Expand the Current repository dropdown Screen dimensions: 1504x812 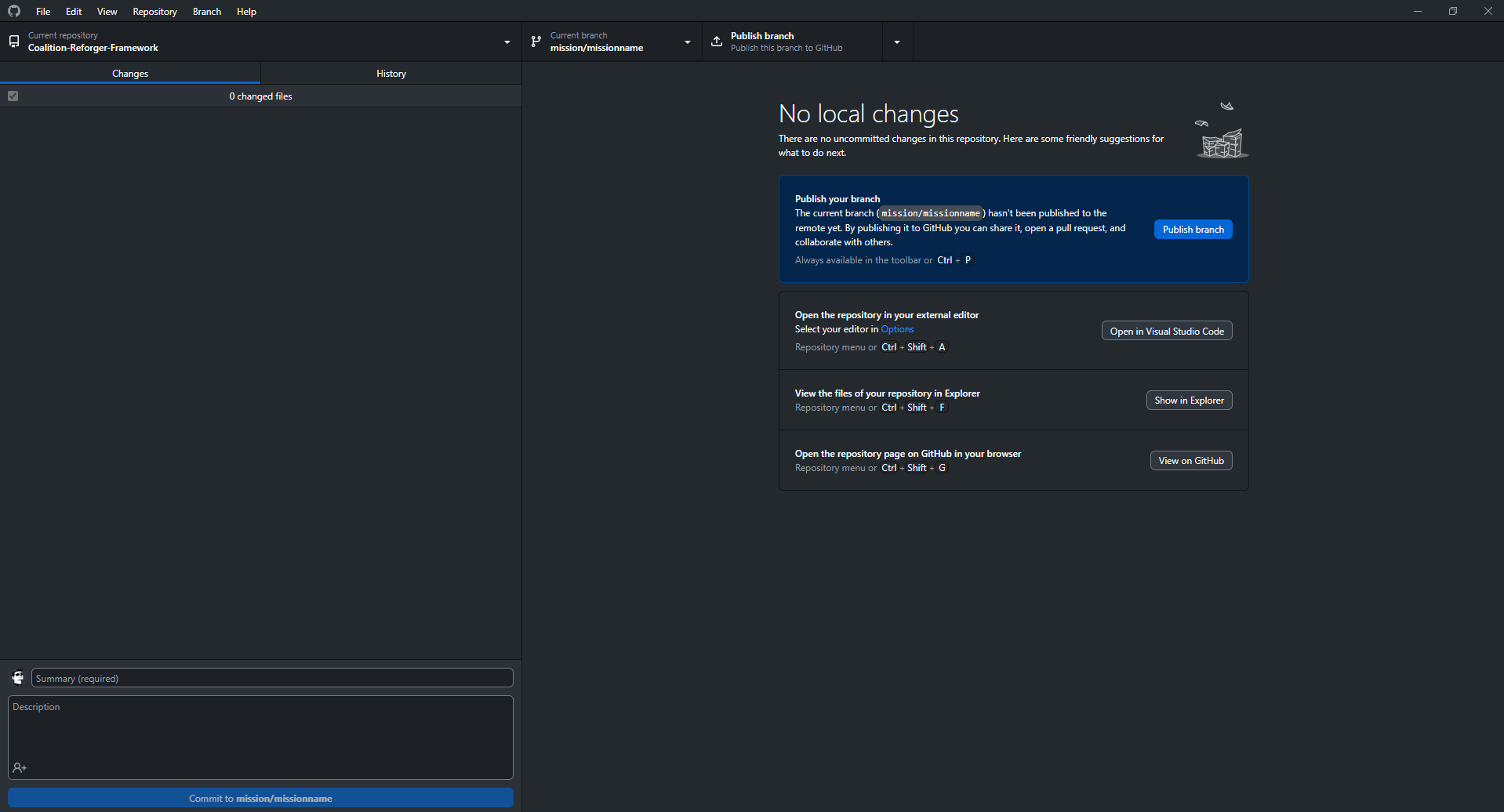click(507, 42)
